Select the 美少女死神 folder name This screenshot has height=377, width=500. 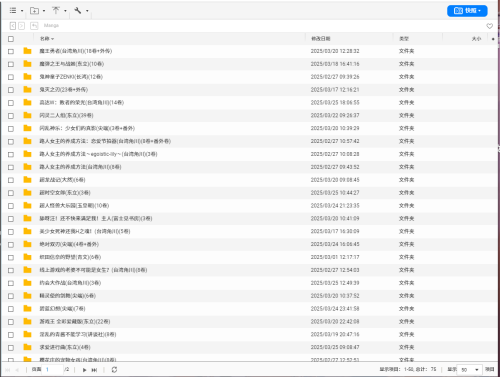85,231
